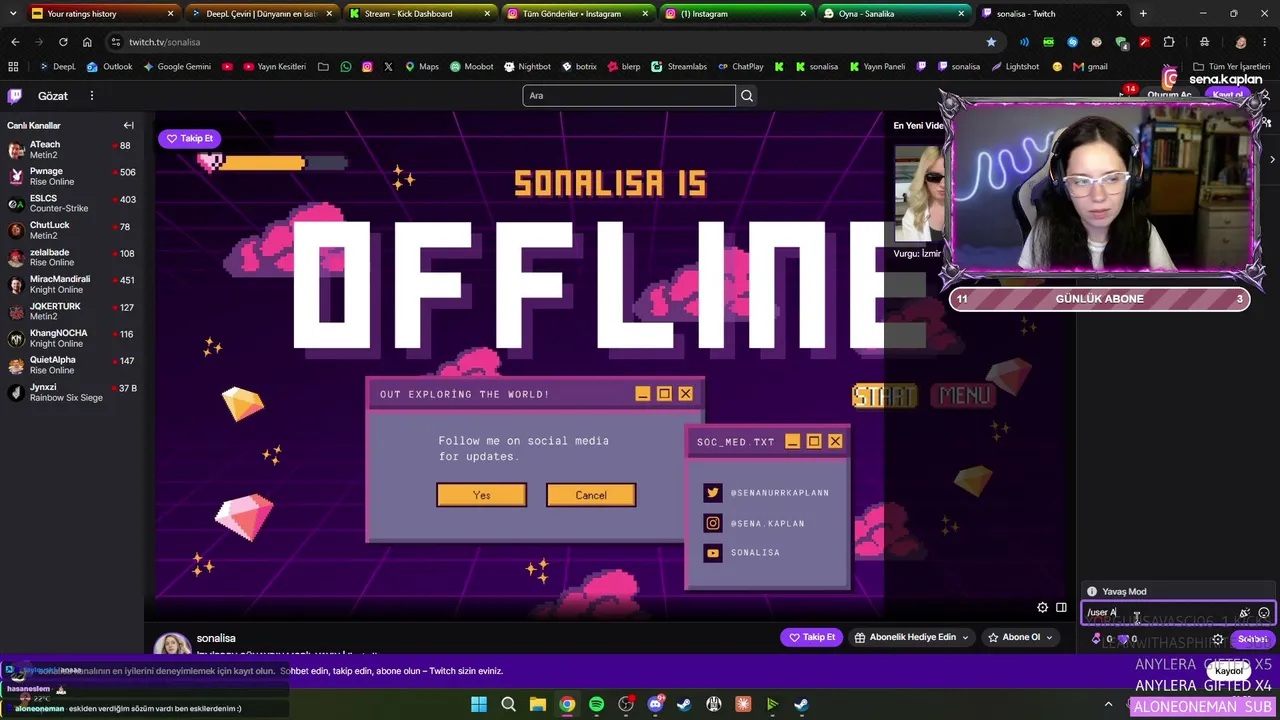Open the Twitch three-dot more menu
The height and width of the screenshot is (720, 1280).
click(91, 96)
